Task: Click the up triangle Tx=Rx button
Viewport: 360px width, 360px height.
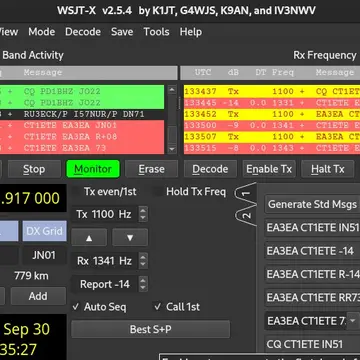Action: (89, 237)
